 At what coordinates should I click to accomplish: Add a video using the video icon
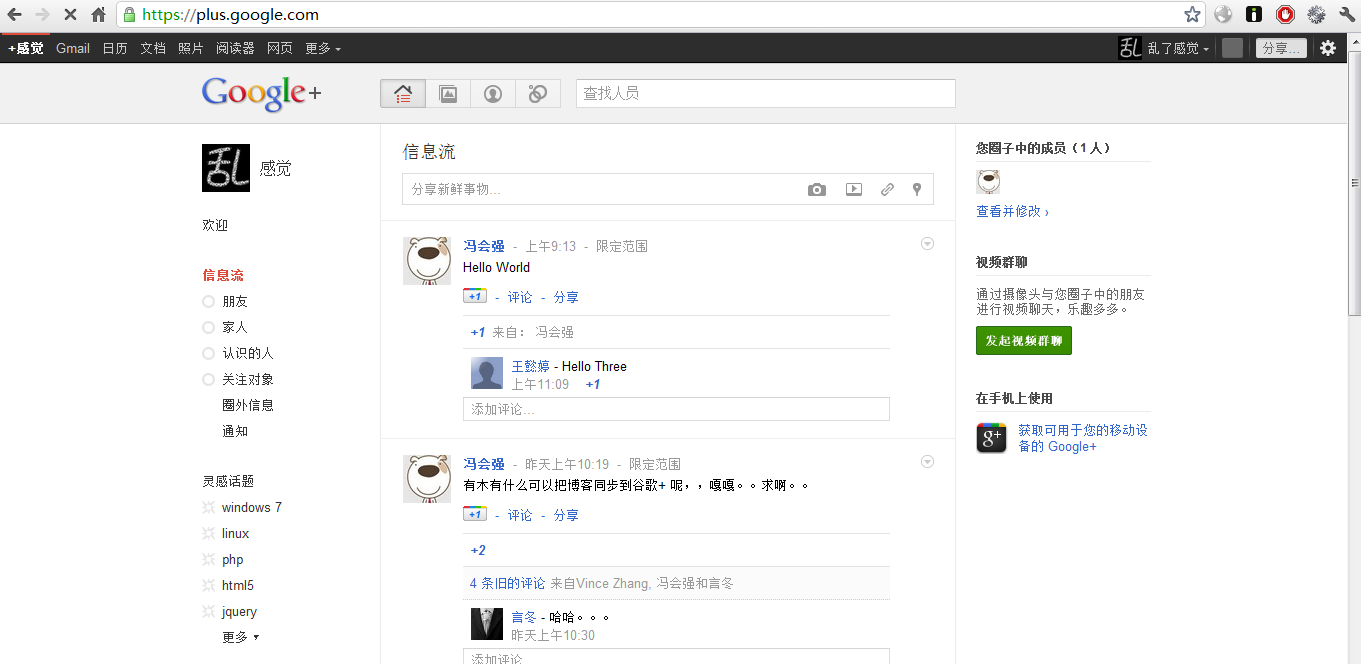pyautogui.click(x=853, y=189)
